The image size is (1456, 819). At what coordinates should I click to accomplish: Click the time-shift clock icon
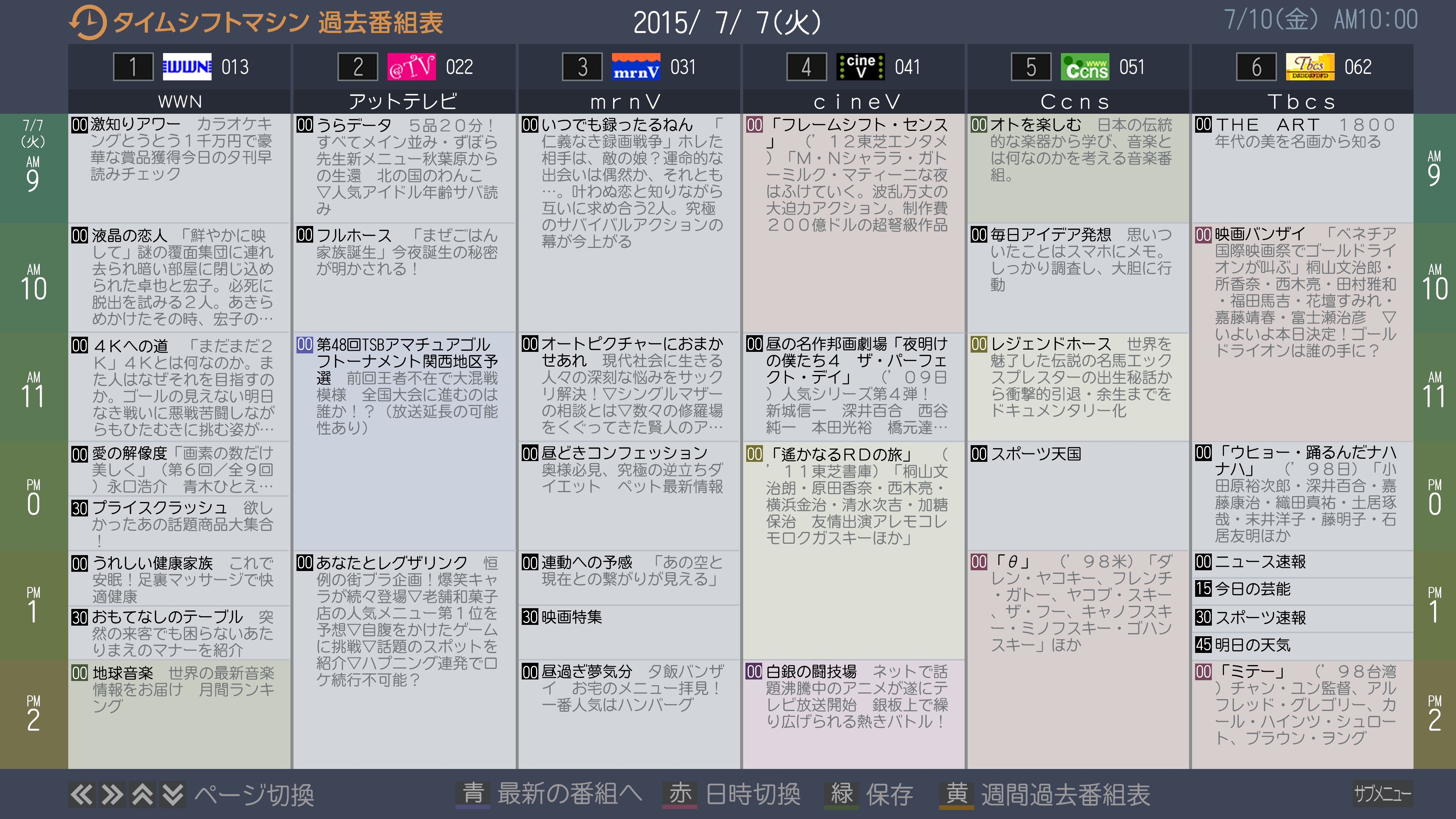coord(88,23)
